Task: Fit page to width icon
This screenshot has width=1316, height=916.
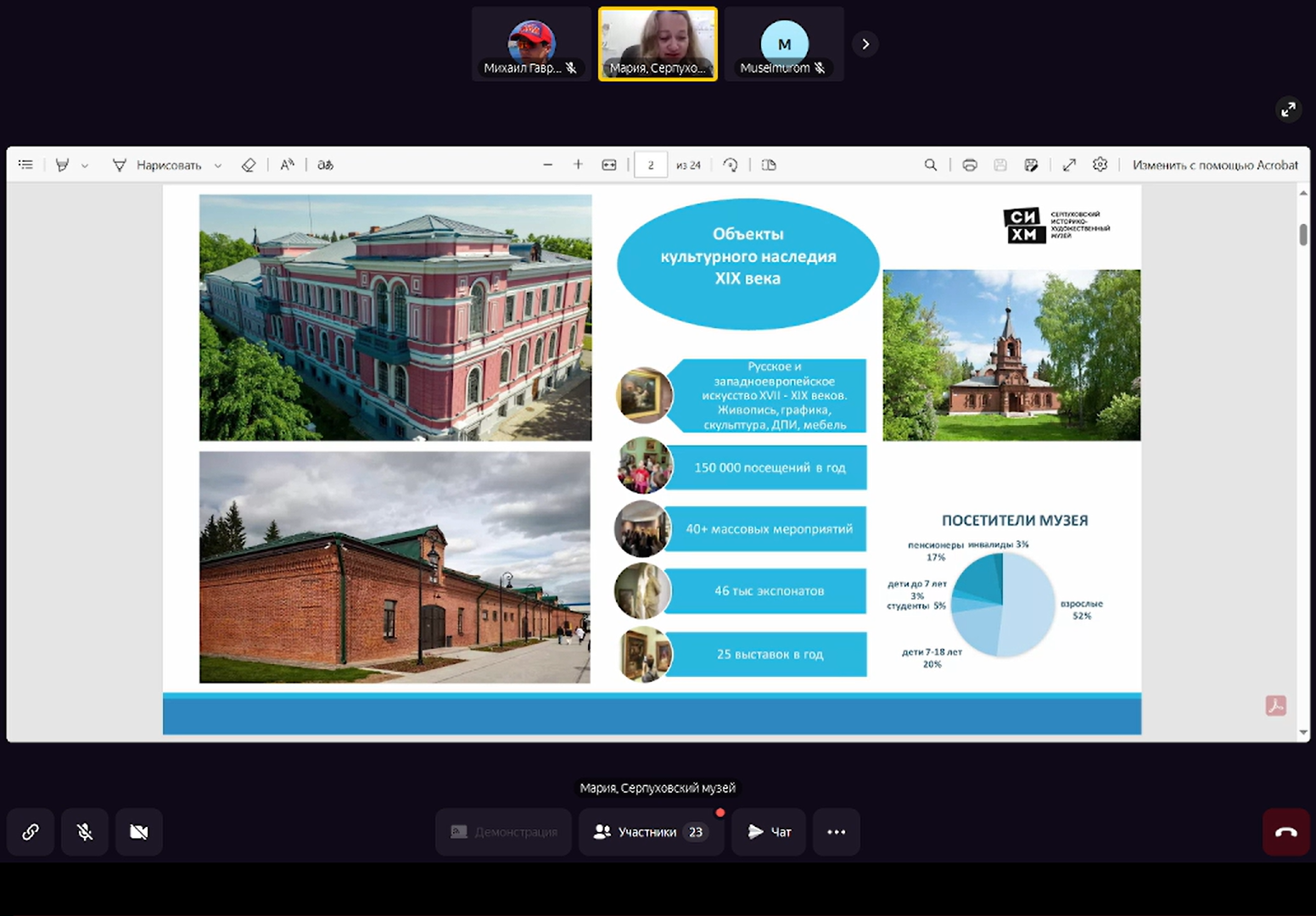Action: (x=609, y=165)
